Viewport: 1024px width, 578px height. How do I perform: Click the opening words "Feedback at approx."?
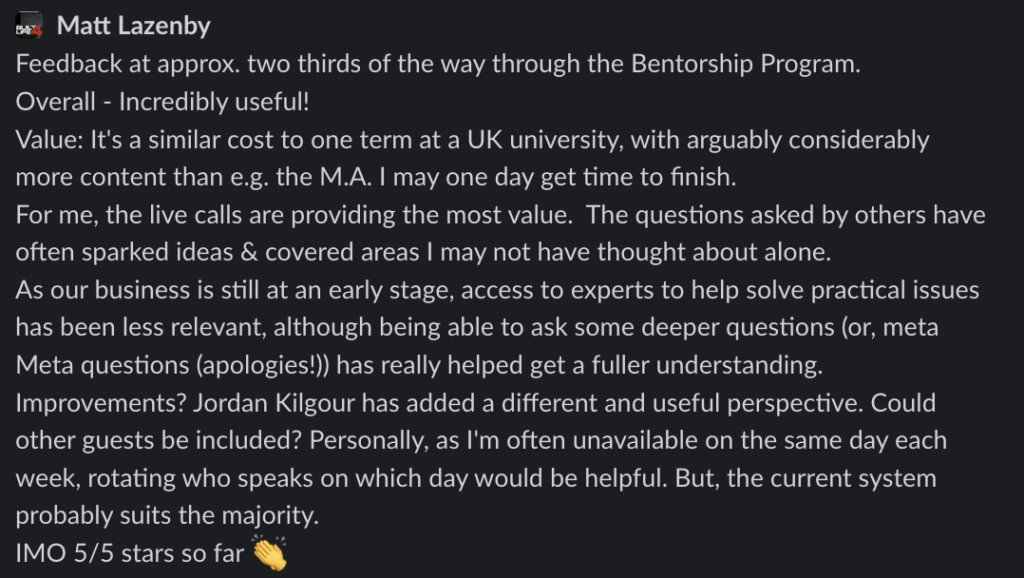click(x=128, y=65)
